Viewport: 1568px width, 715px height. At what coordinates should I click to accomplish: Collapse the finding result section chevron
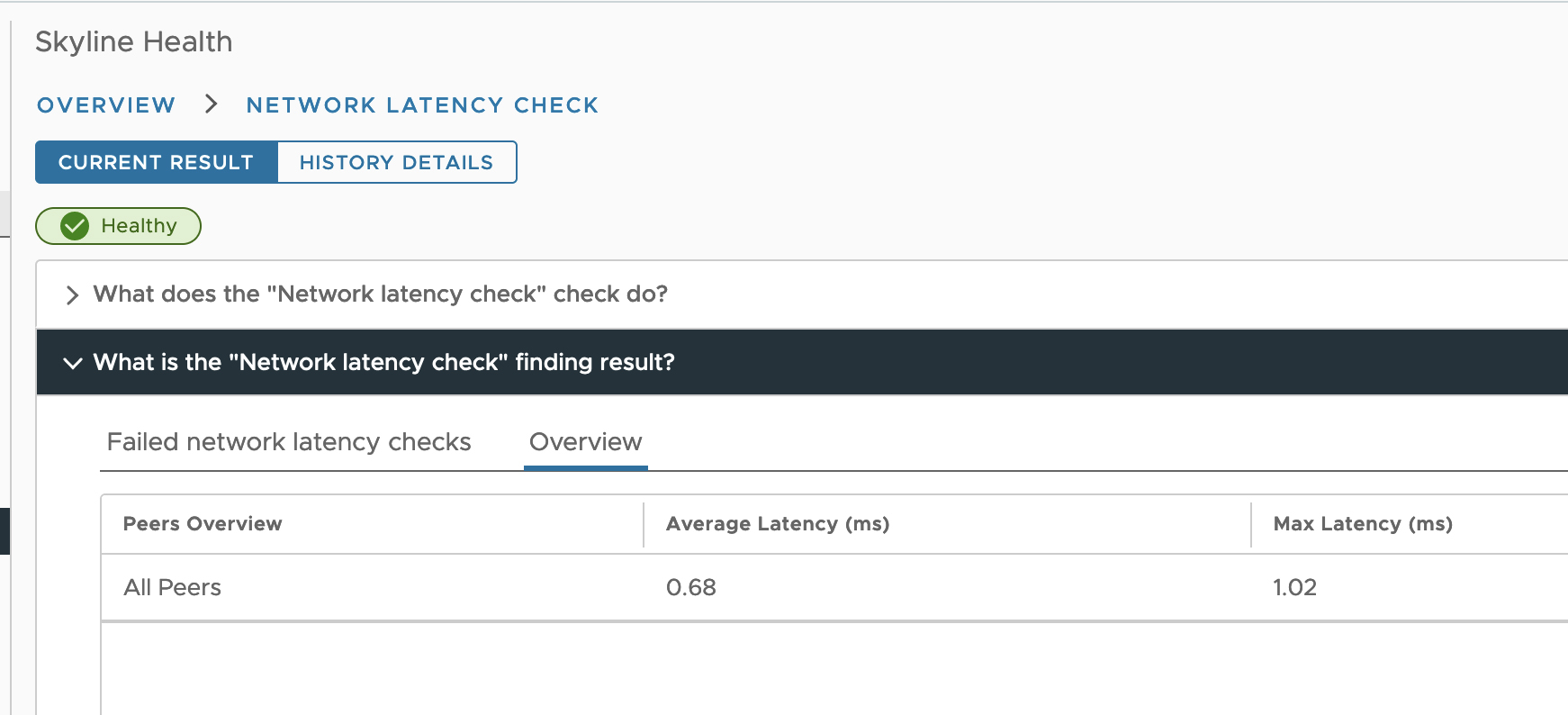point(72,363)
